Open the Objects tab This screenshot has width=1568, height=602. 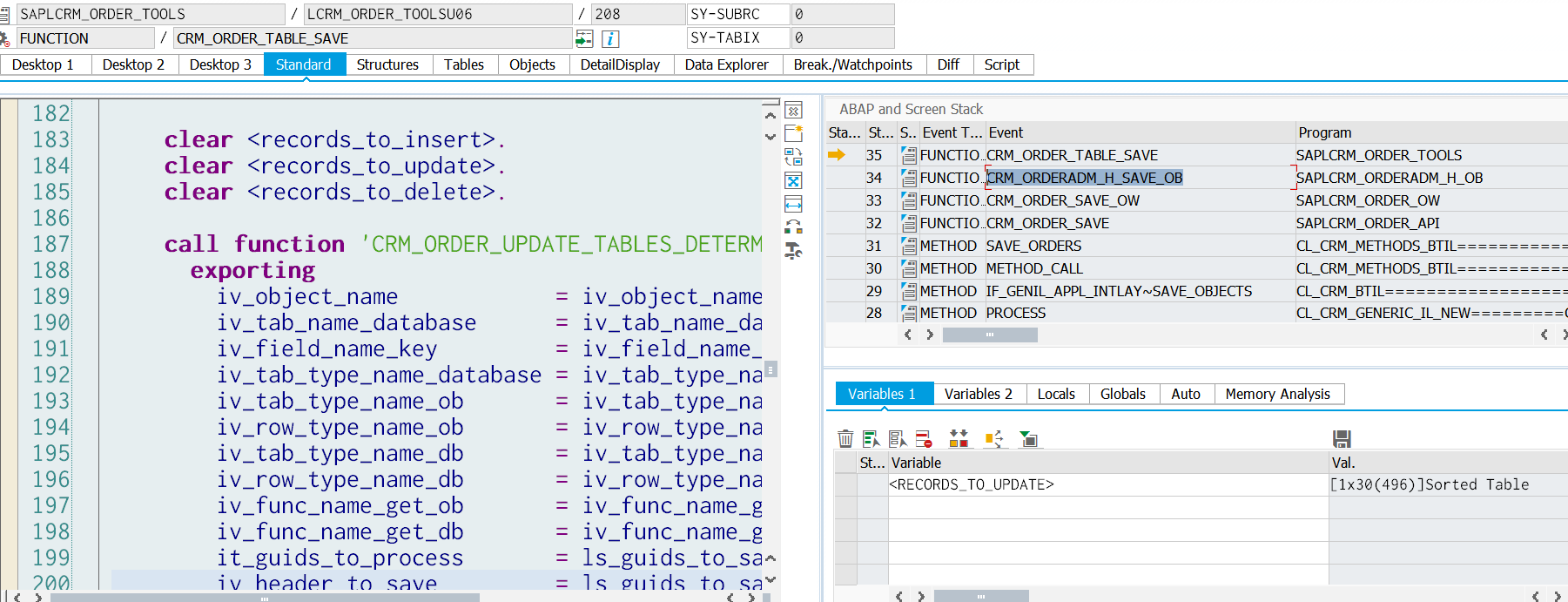point(532,64)
